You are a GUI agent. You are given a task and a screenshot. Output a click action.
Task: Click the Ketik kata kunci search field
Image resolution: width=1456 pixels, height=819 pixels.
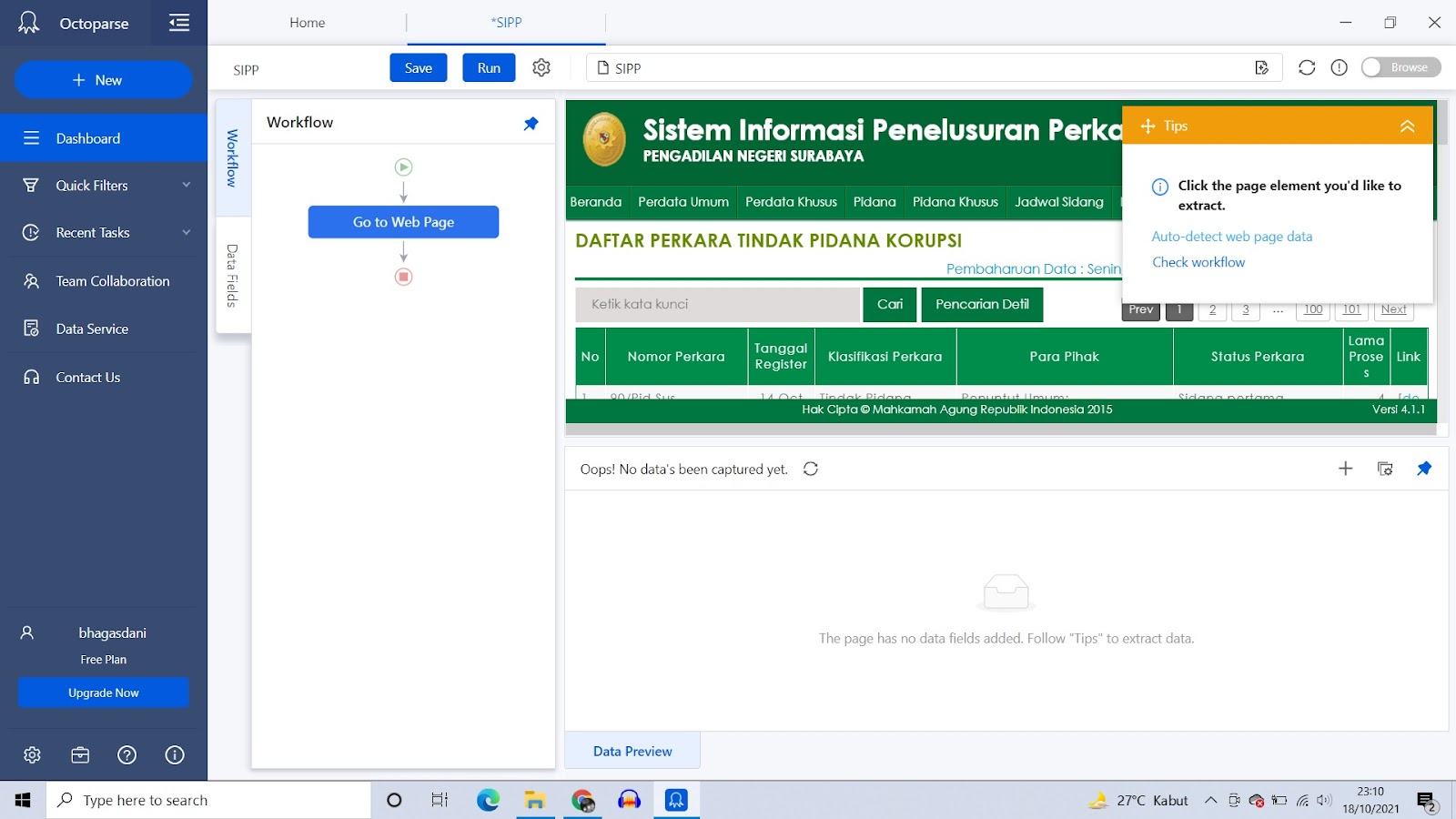click(x=717, y=304)
